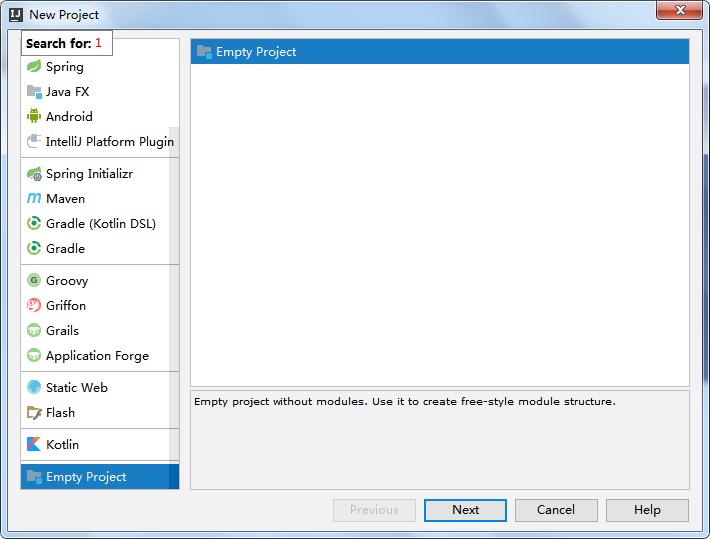710x539 pixels.
Task: Select the plain Gradle entry
Action: tap(100, 248)
